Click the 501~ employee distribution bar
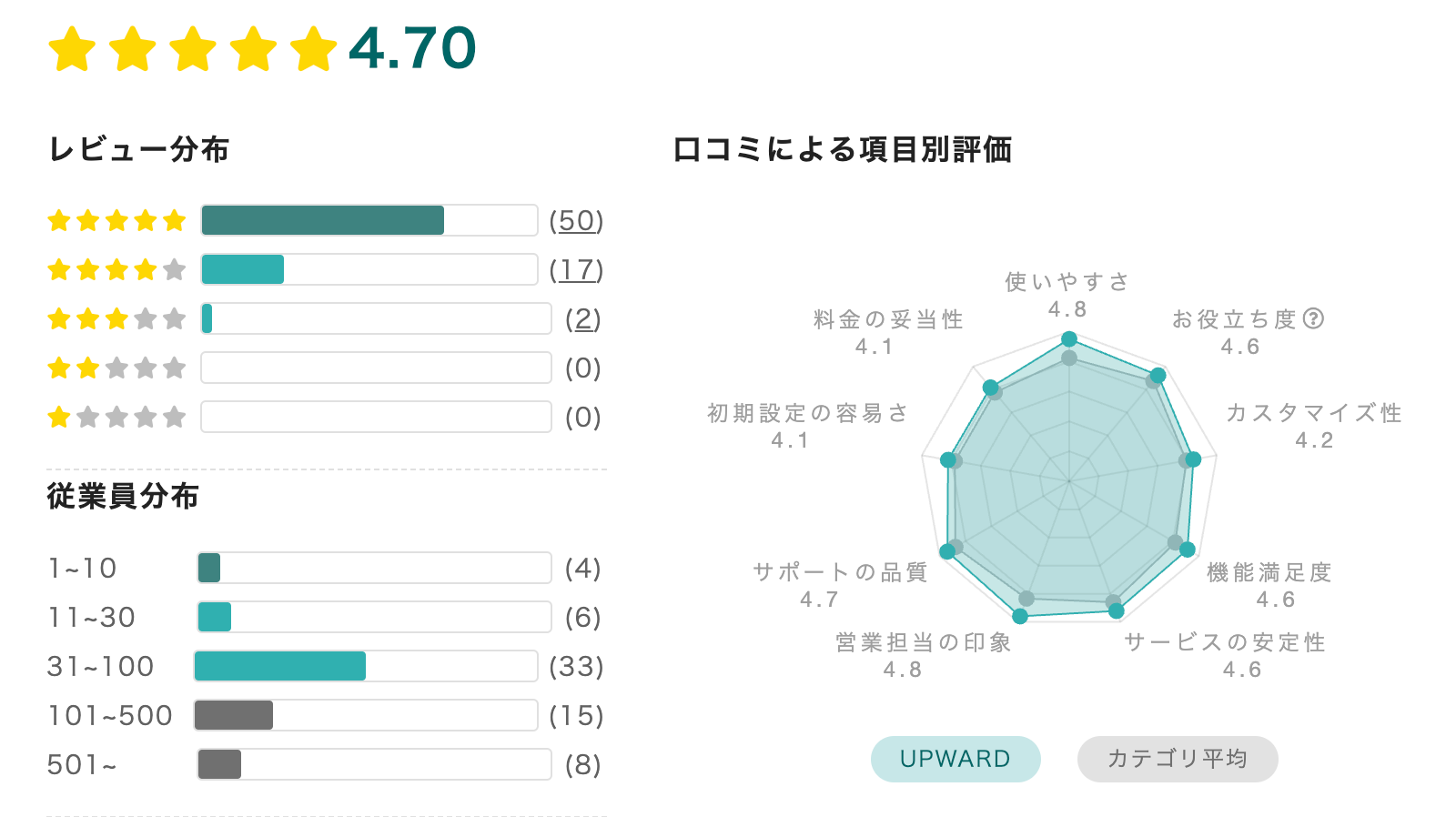Viewport: 1456px width, 817px height. (x=219, y=764)
